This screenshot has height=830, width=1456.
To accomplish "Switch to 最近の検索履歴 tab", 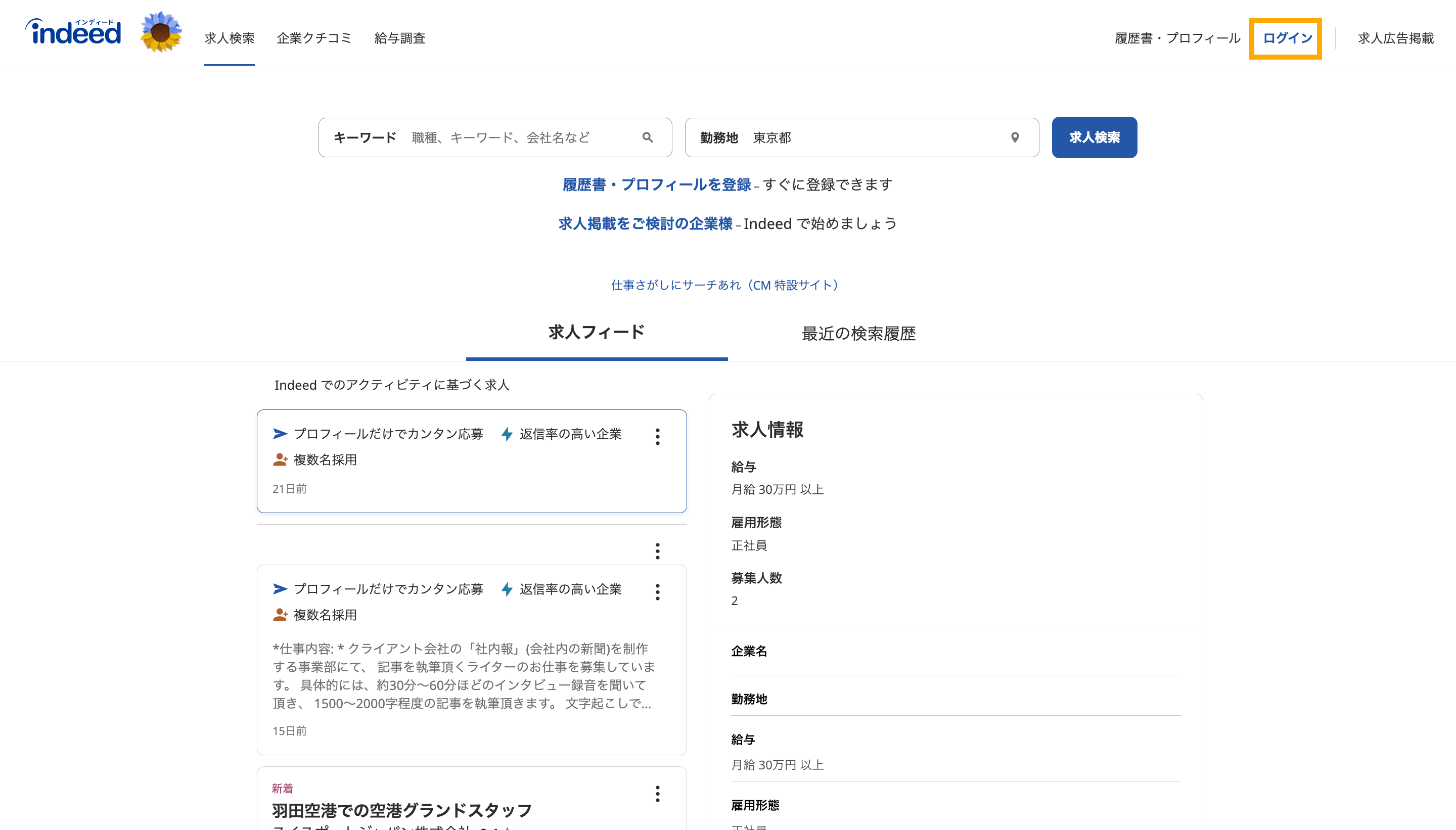I will [x=858, y=334].
